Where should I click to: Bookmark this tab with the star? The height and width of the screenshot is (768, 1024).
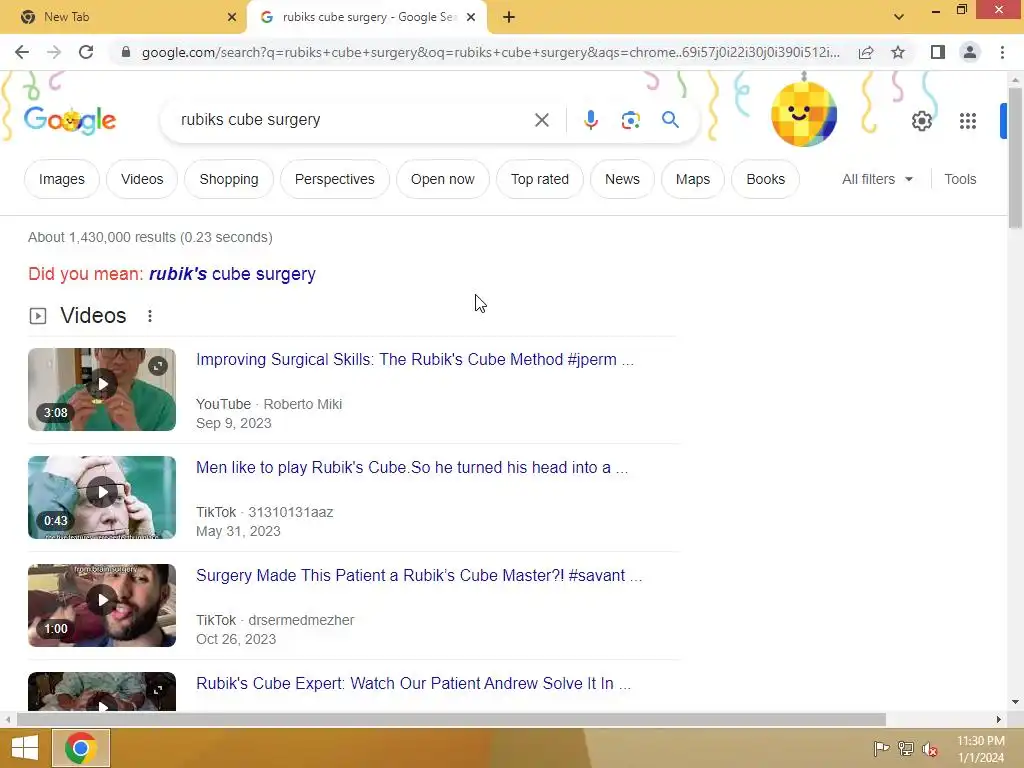[898, 52]
